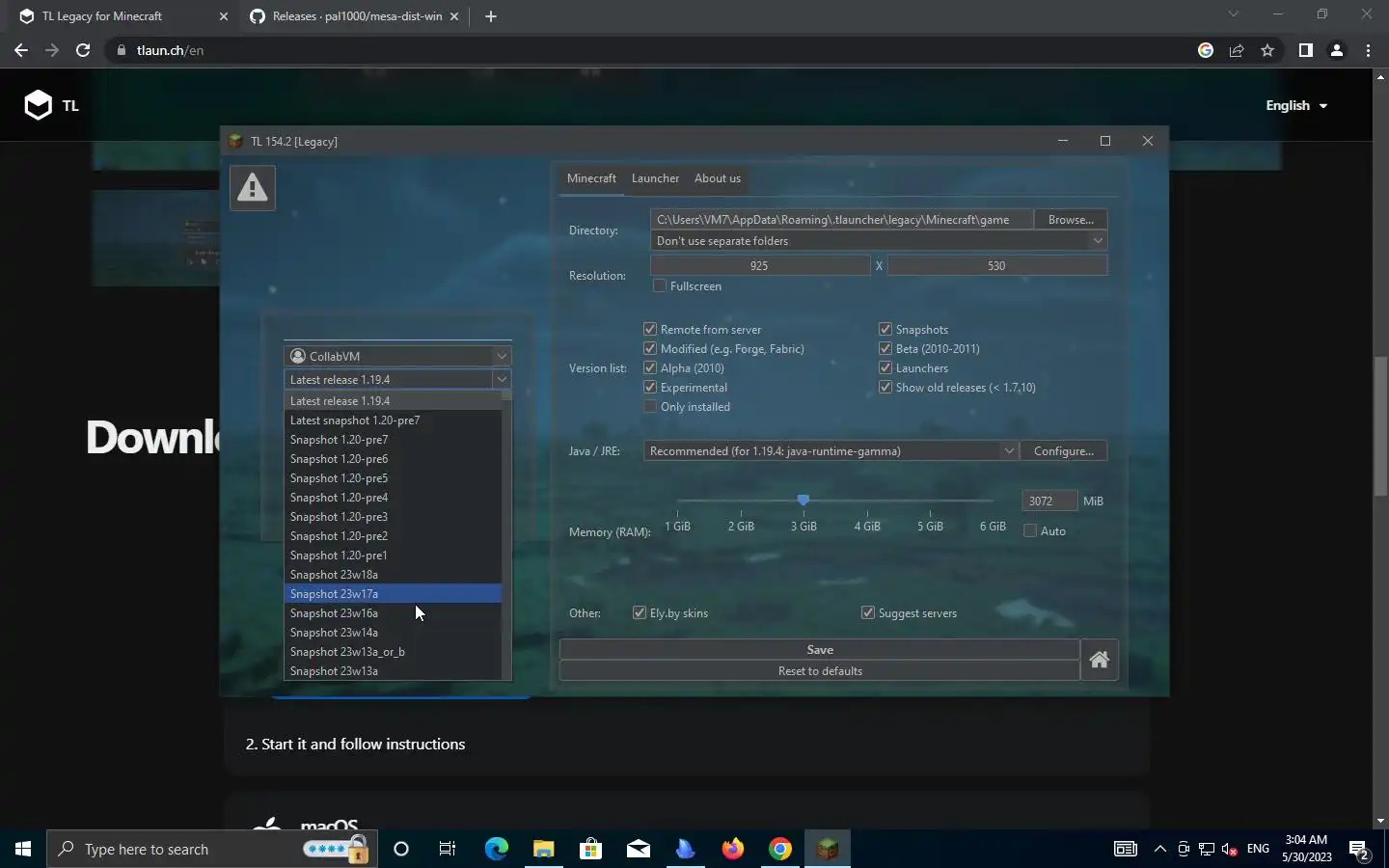Click the warning triangle icon in launcher
The height and width of the screenshot is (868, 1389).
(x=253, y=187)
